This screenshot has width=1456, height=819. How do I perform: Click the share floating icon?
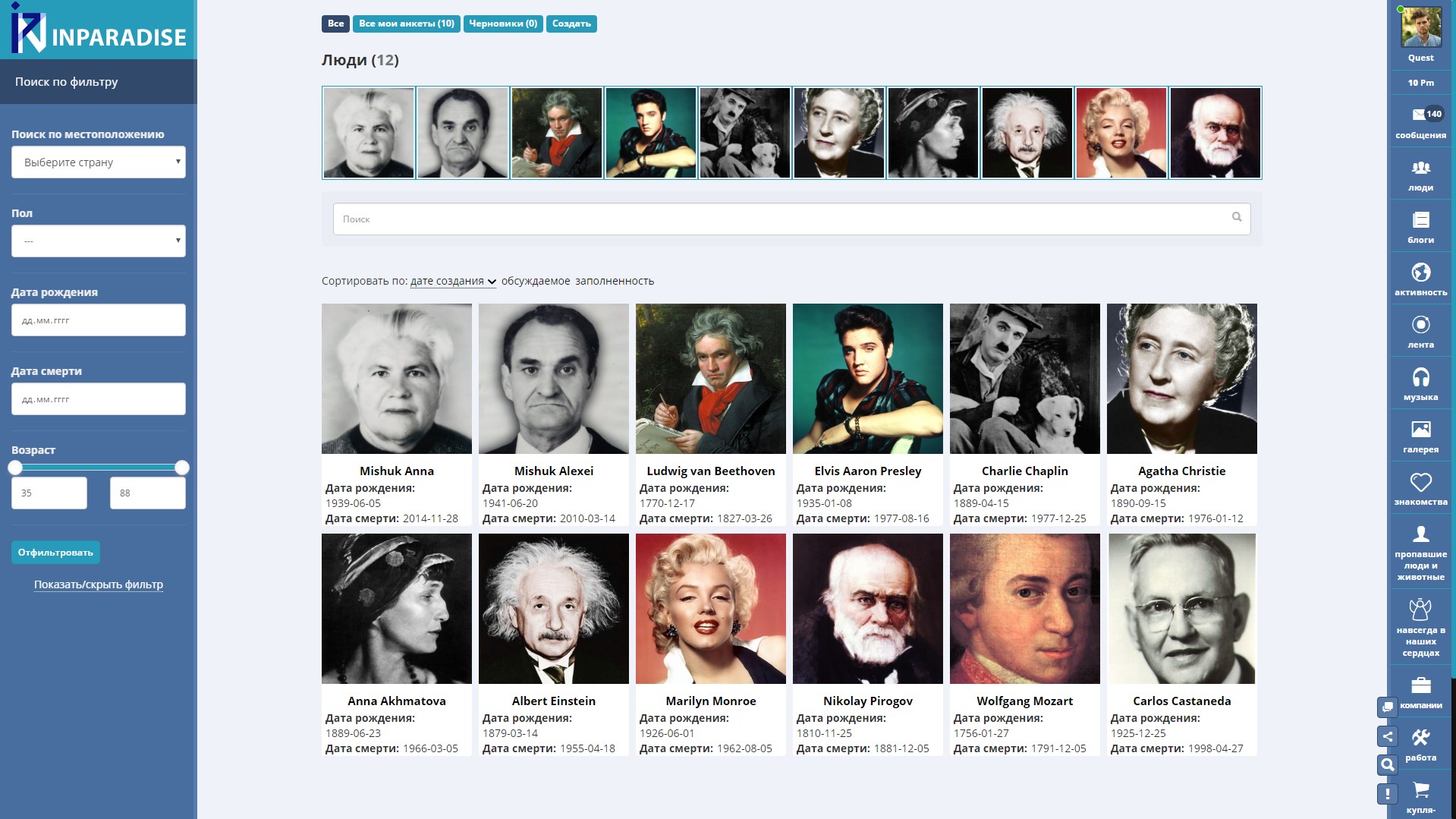1387,736
